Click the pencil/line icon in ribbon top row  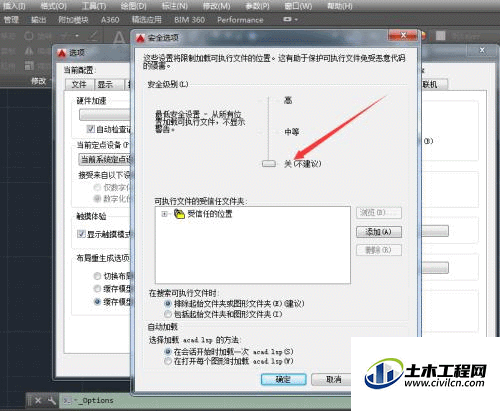[94, 36]
